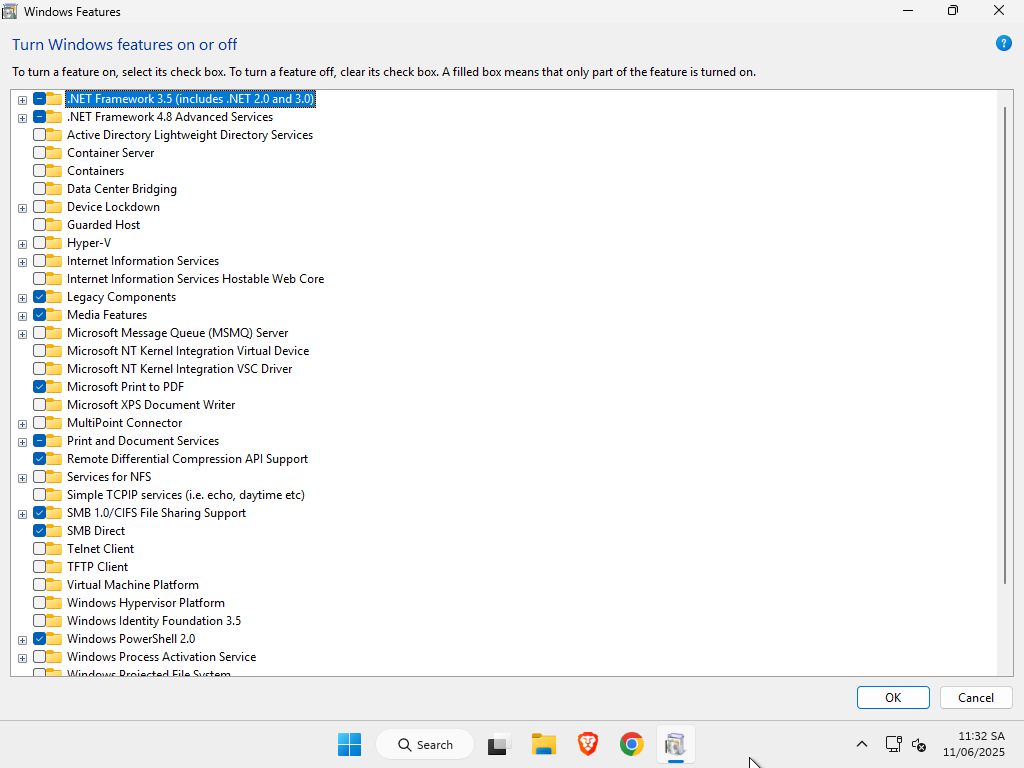This screenshot has height=768, width=1024.
Task: Uncheck Microsoft Print to PDF
Action: coord(39,387)
